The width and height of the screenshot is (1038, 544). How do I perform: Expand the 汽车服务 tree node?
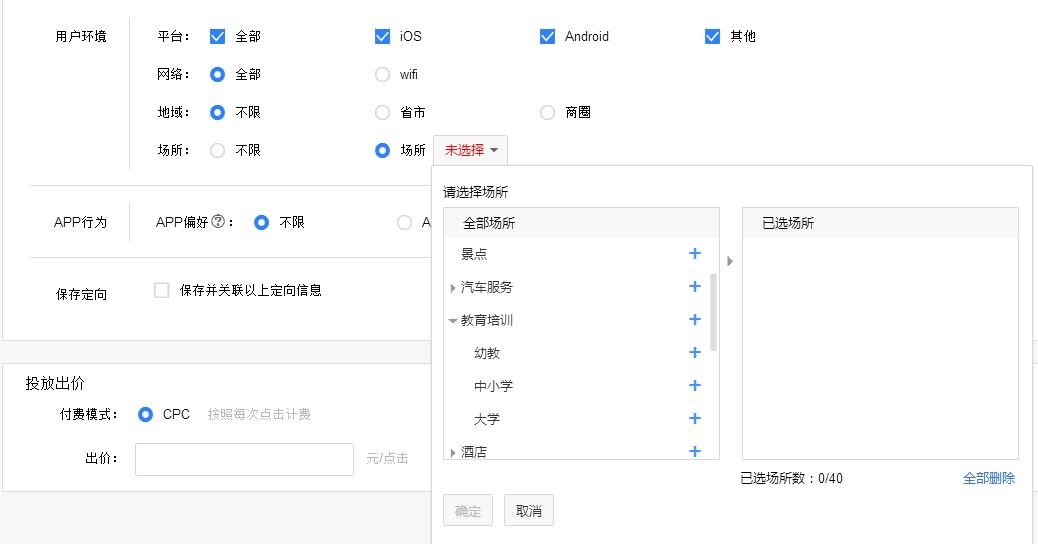tap(452, 288)
